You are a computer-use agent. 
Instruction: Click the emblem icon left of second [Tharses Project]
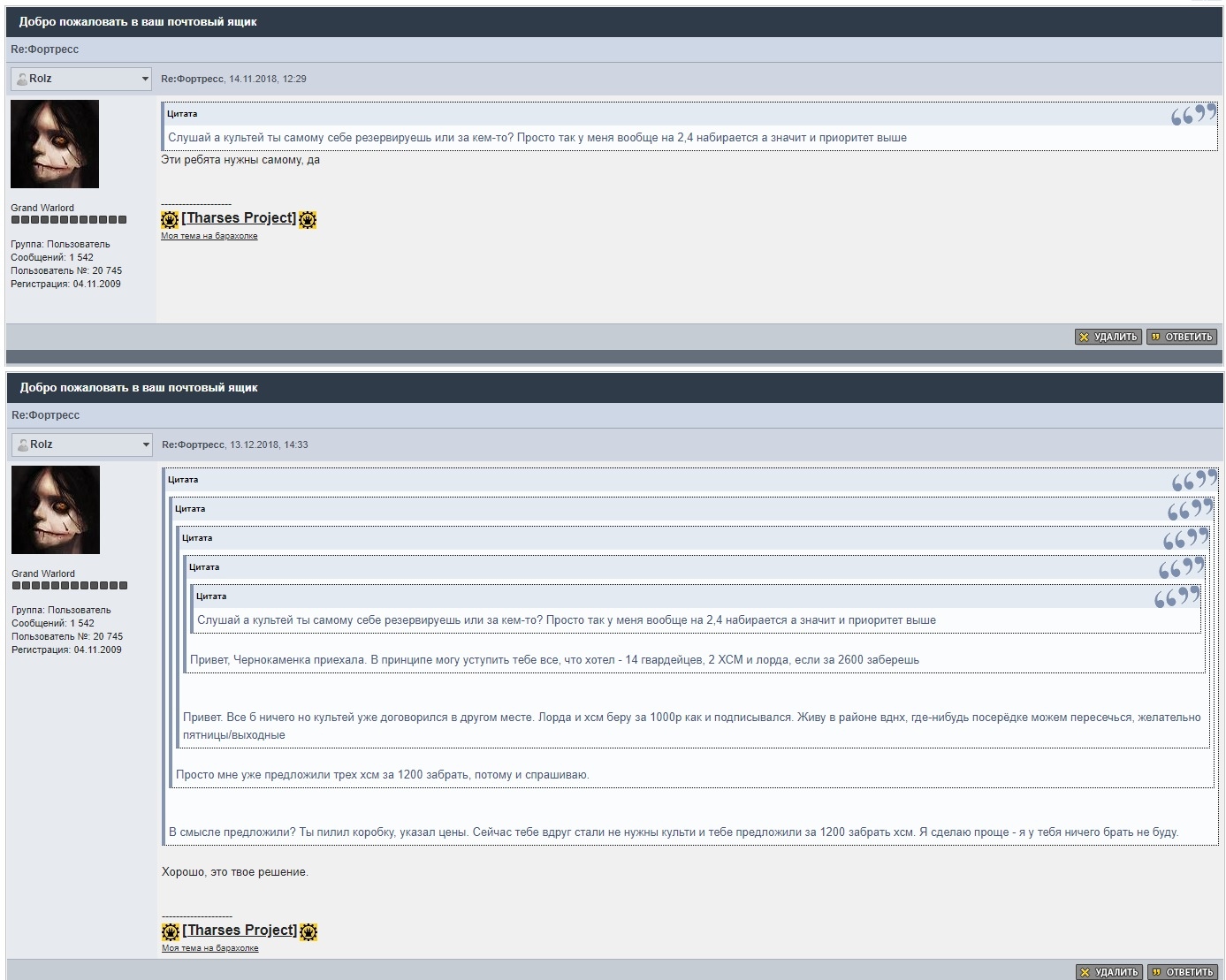click(x=171, y=931)
